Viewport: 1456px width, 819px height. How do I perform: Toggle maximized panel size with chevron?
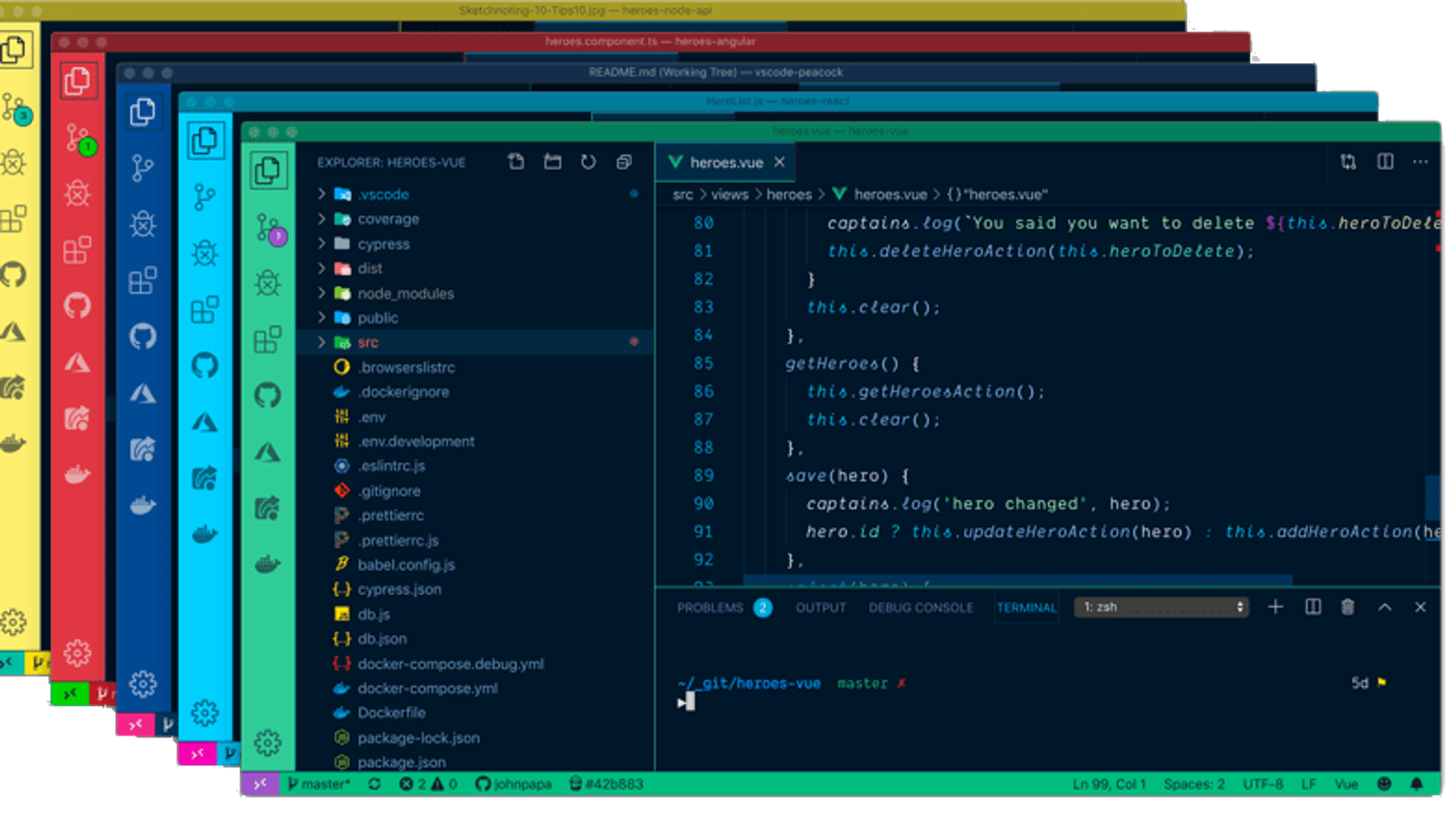(1385, 607)
